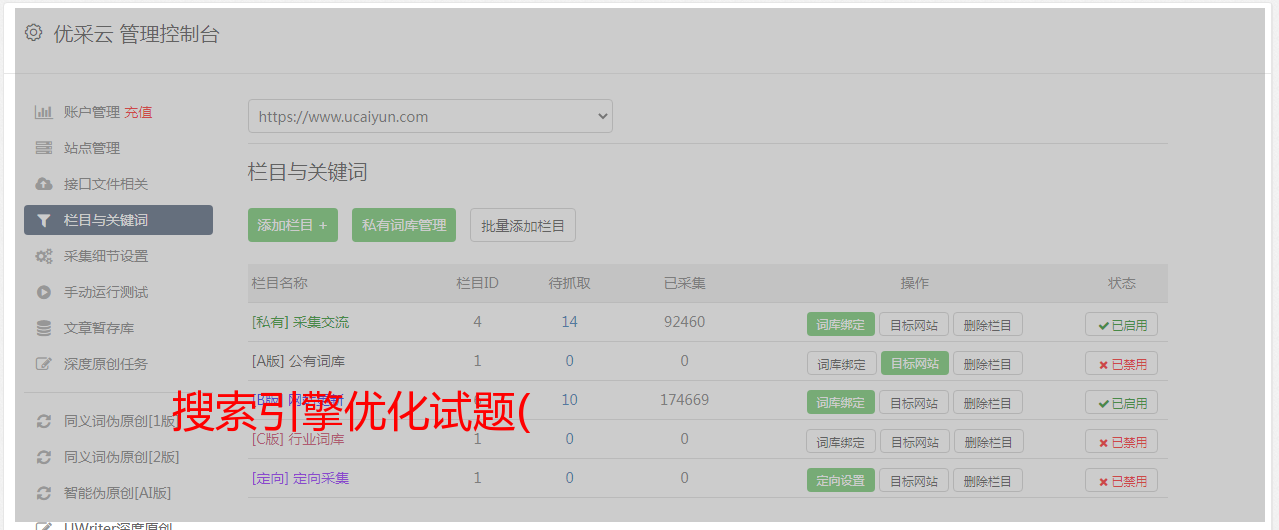The height and width of the screenshot is (530, 1279).
Task: Toggle the 已禁用 status of 公有词库
Action: click(x=1122, y=363)
